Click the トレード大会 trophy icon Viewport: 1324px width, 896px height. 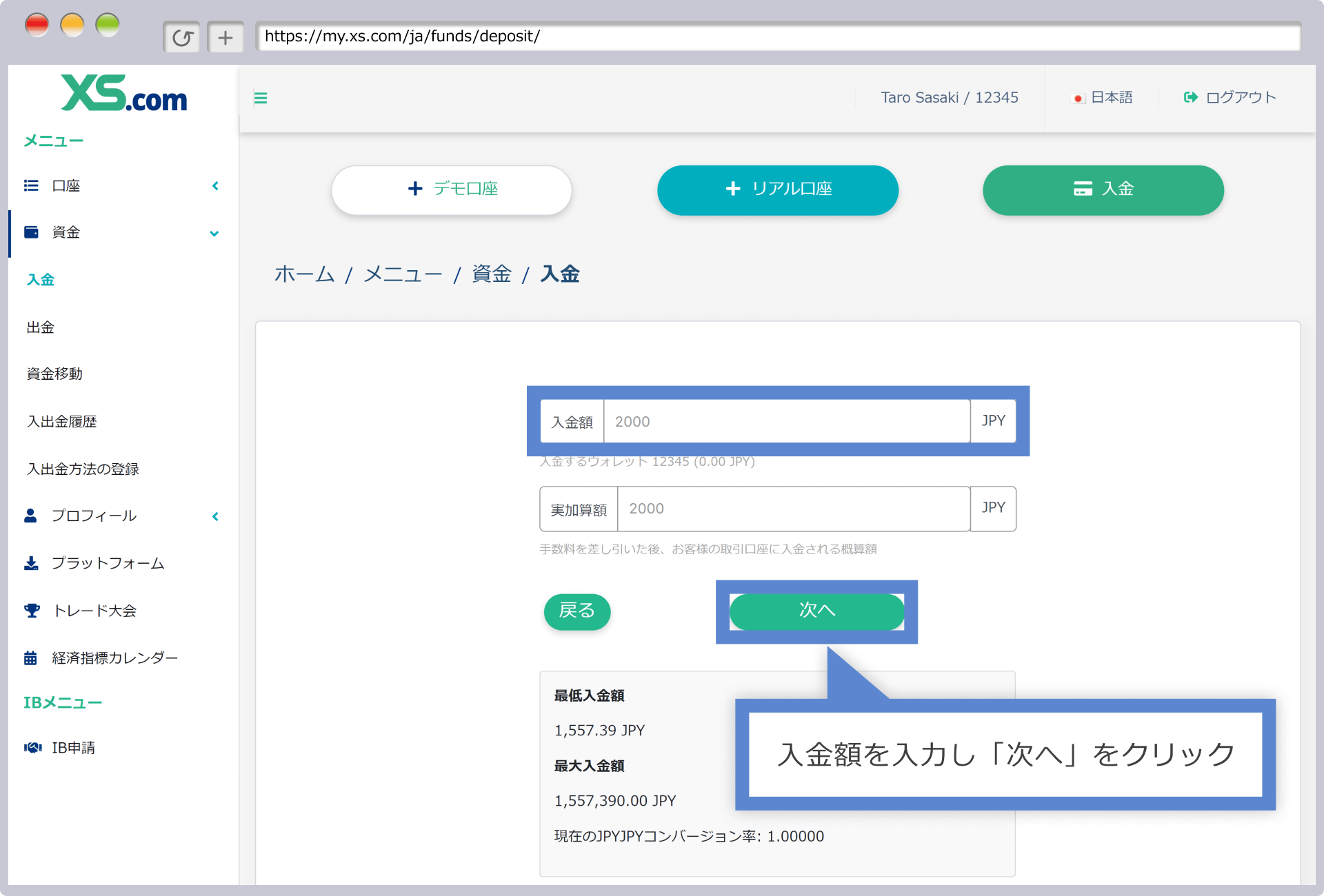click(x=32, y=611)
